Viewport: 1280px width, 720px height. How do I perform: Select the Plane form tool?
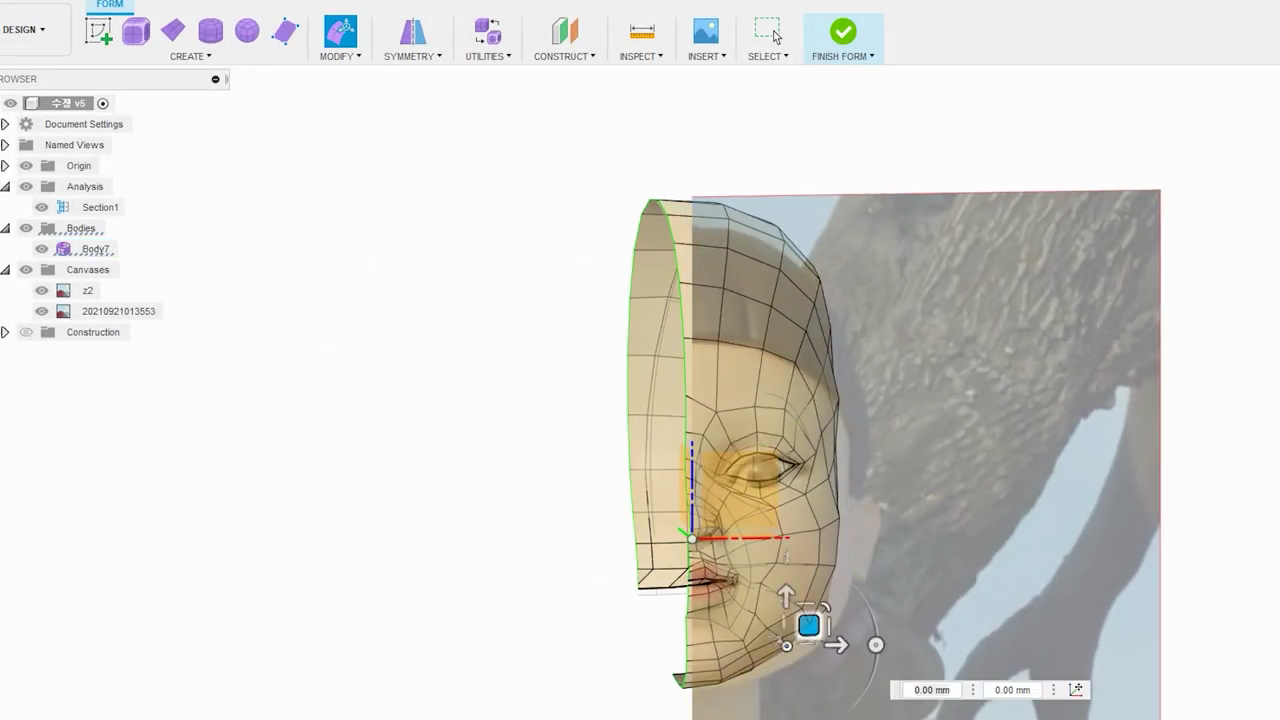click(173, 31)
